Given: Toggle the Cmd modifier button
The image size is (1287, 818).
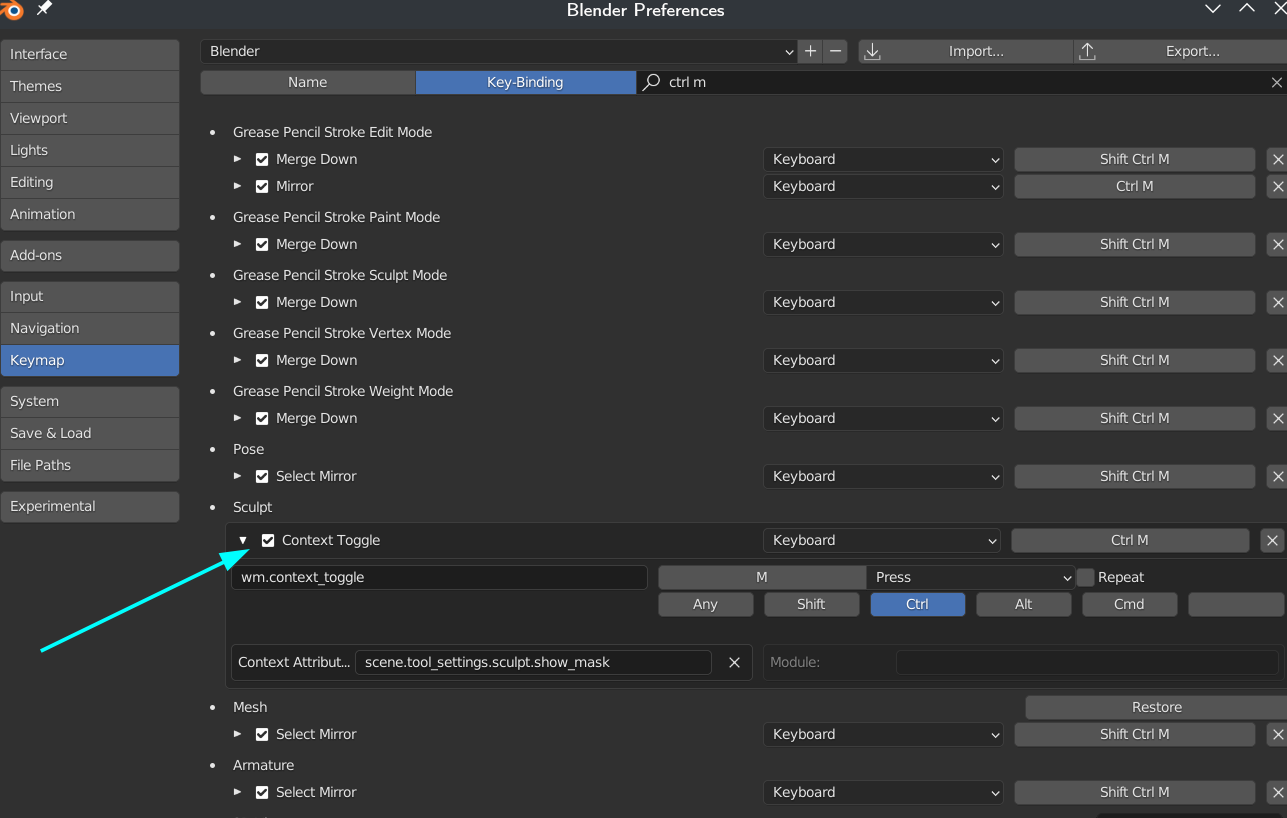Looking at the screenshot, I should point(1129,604).
